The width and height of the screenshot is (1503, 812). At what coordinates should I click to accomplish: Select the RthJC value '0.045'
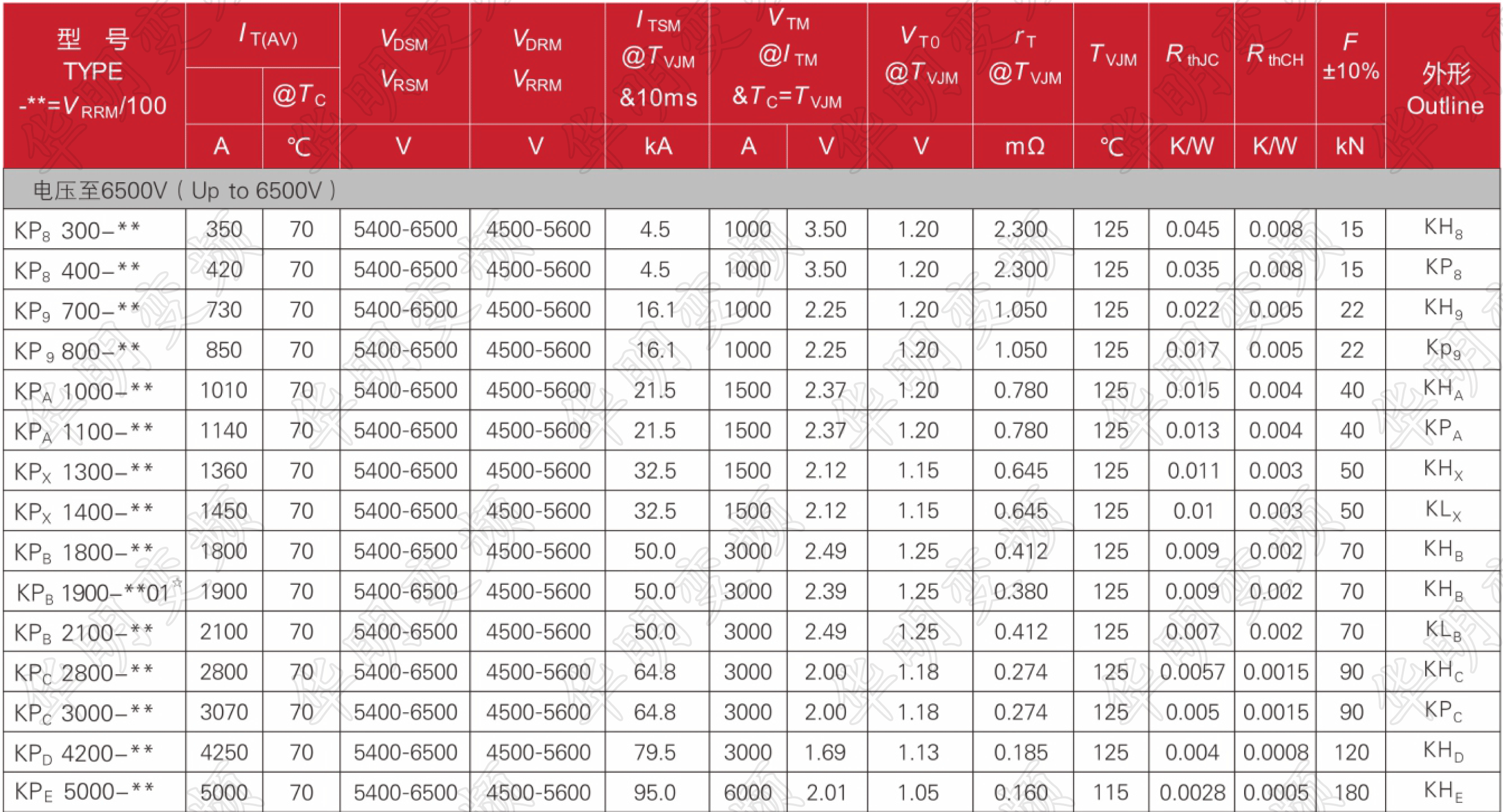coord(1193,229)
